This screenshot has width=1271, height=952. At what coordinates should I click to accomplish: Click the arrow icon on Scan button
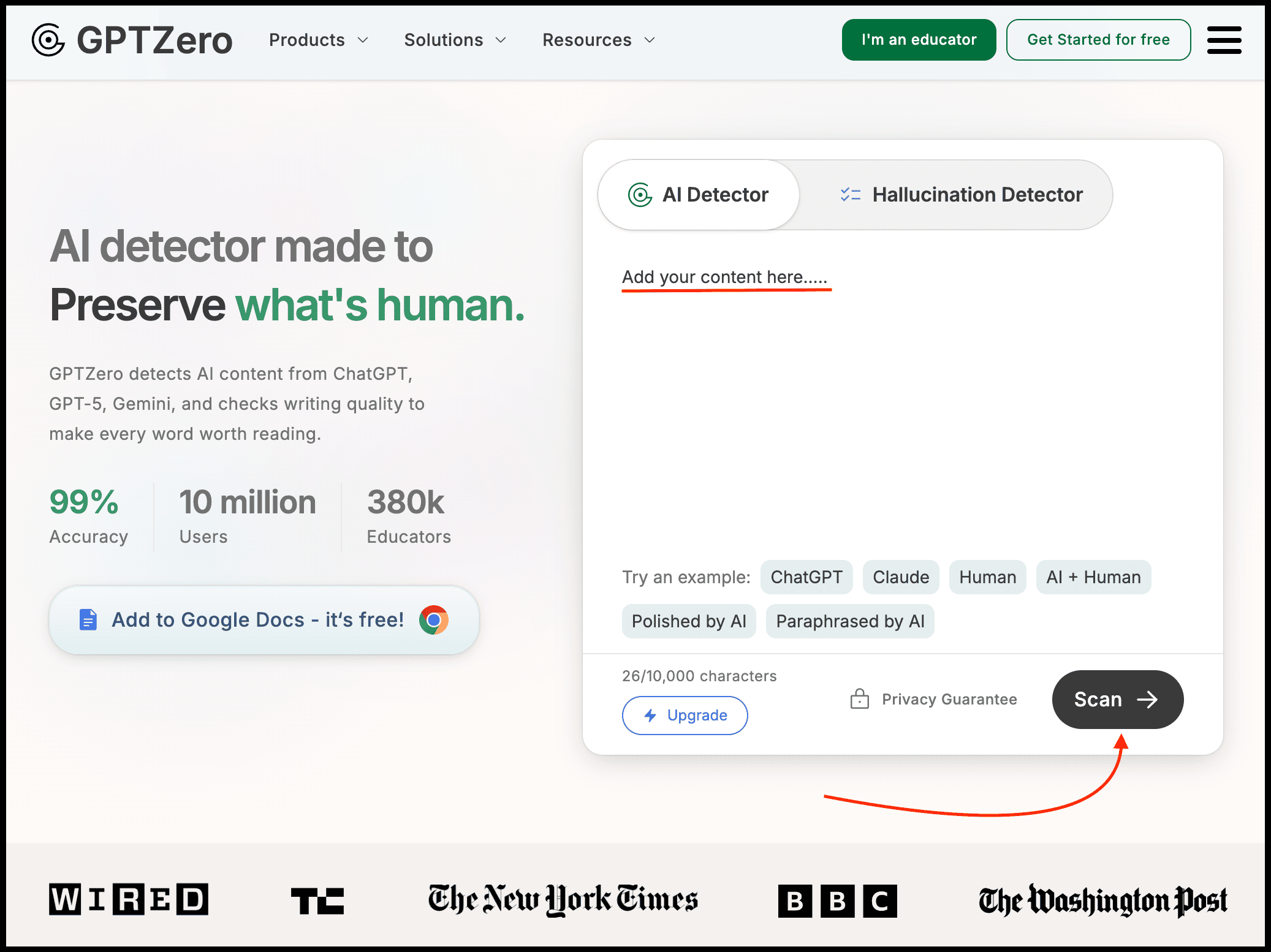[x=1147, y=700]
